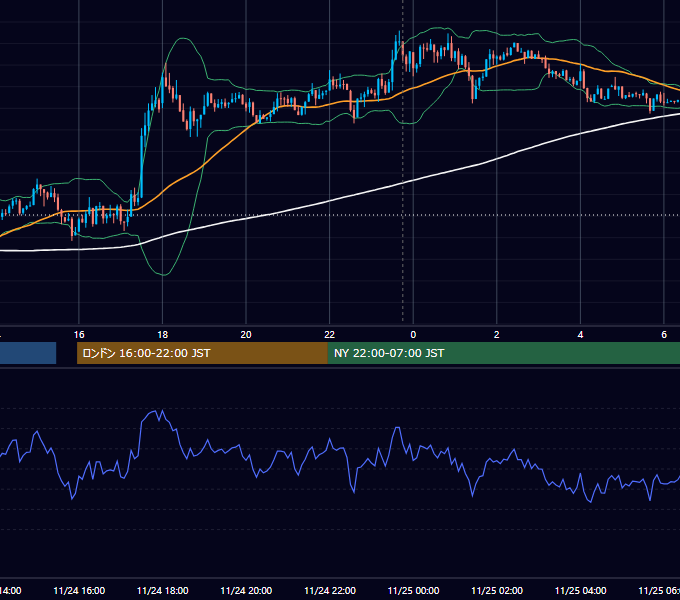The image size is (680, 600).
Task: Click the 11/24 20:00 time label
Action: (x=246, y=590)
